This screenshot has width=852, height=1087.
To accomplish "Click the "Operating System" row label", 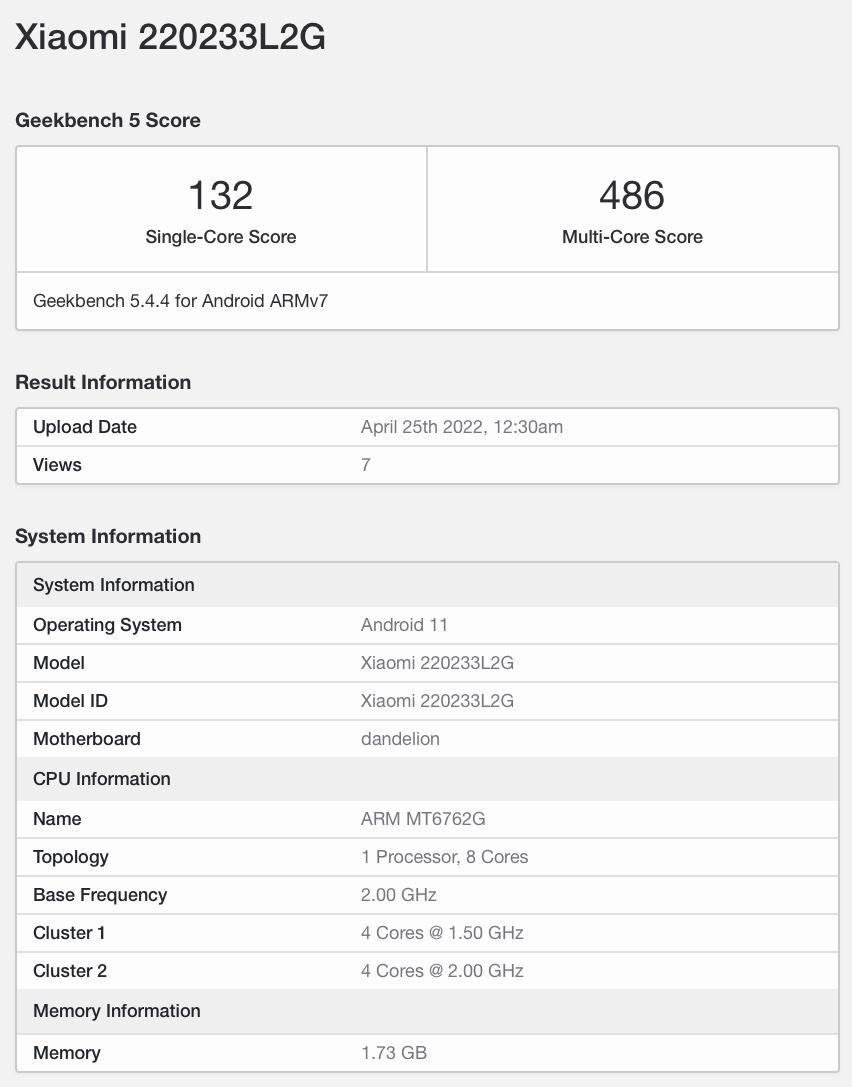I will 107,625.
